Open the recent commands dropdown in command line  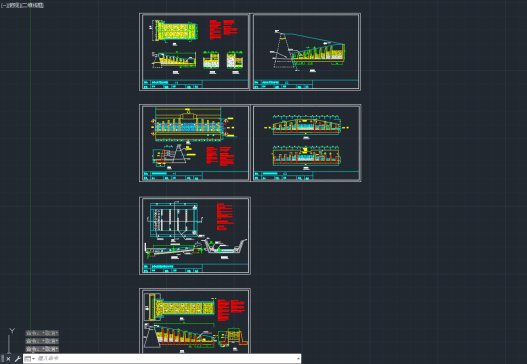coord(30,359)
